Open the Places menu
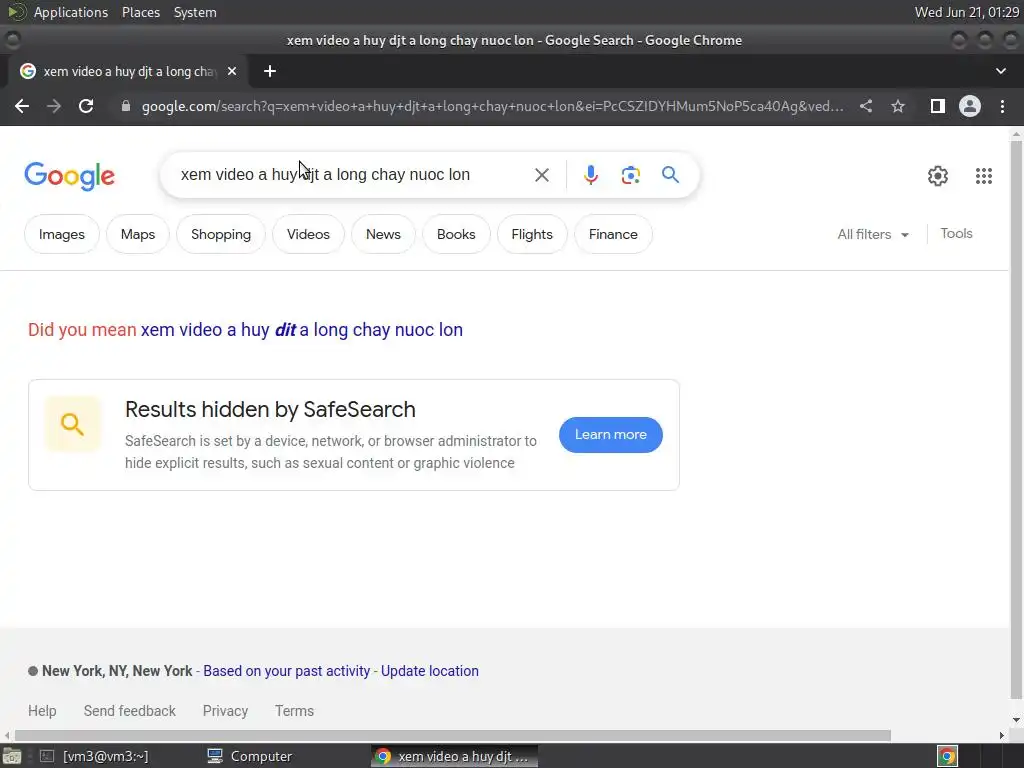 (141, 12)
